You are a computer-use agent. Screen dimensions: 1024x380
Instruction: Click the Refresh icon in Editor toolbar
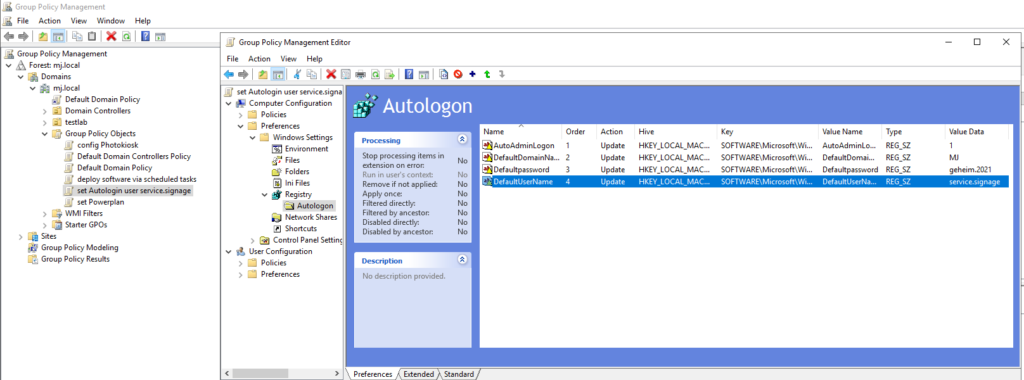pyautogui.click(x=376, y=74)
